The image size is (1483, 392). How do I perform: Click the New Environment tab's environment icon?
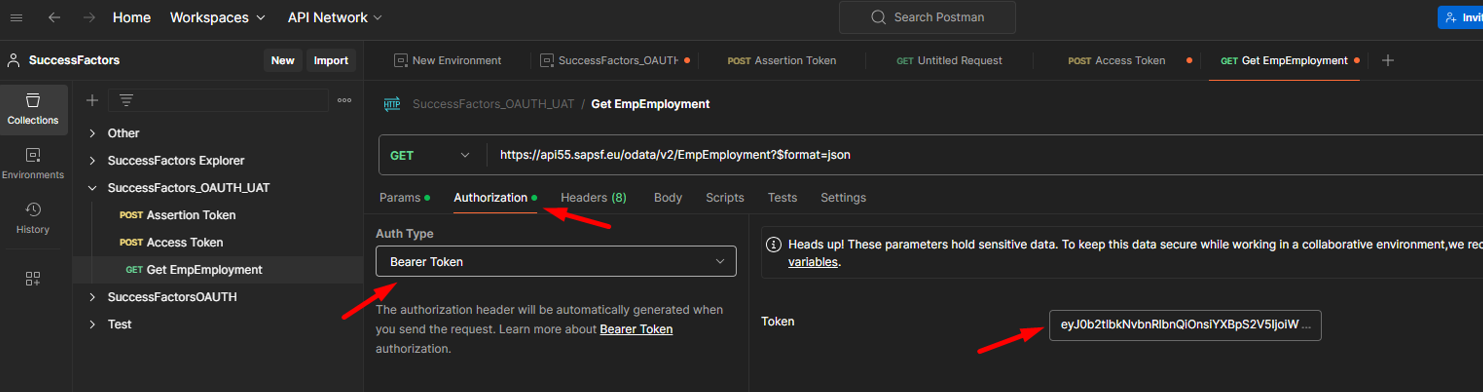coord(400,60)
